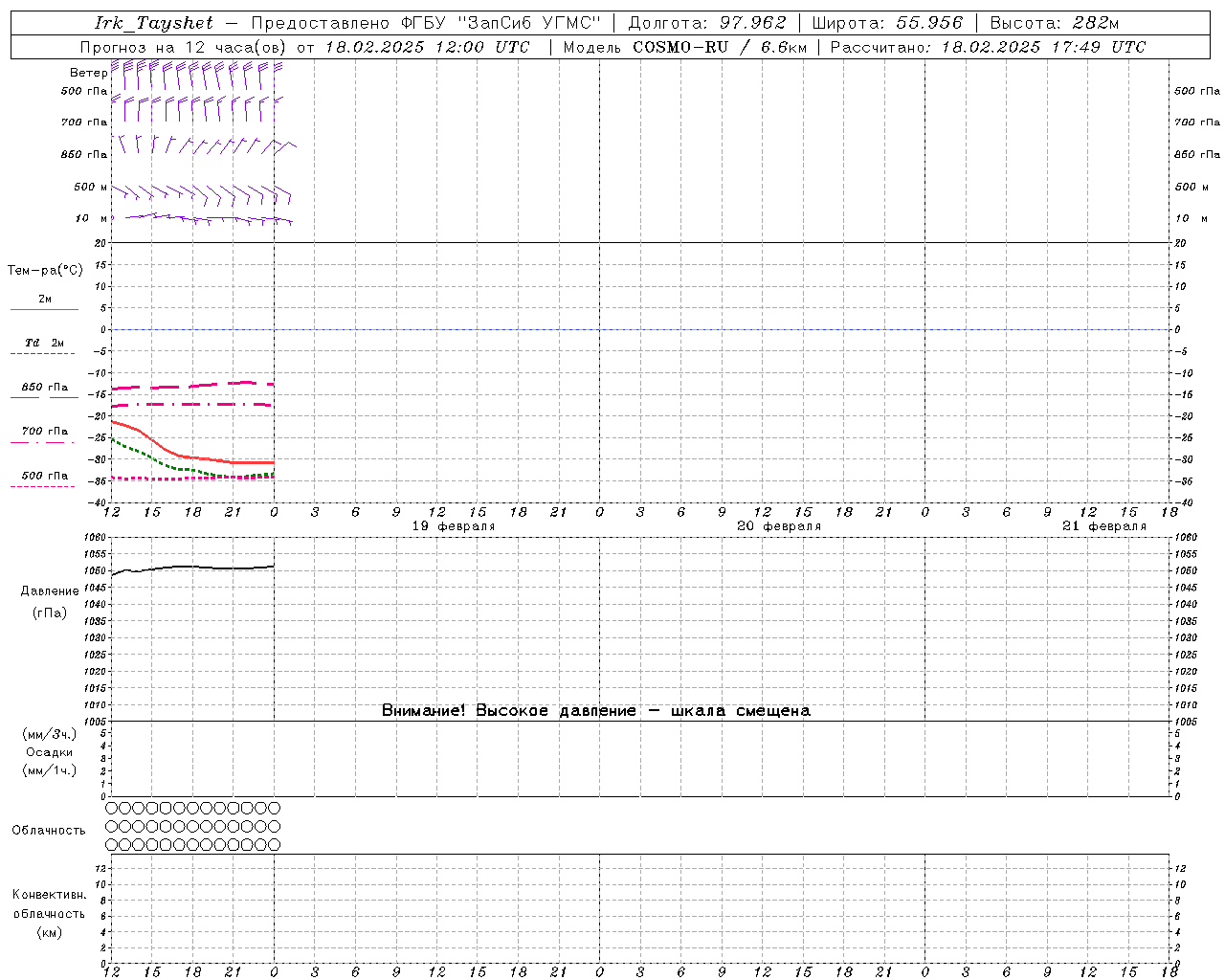The width and height of the screenshot is (1225, 980).
Task: Click the Осадки precipitation label
Action: coord(50,752)
